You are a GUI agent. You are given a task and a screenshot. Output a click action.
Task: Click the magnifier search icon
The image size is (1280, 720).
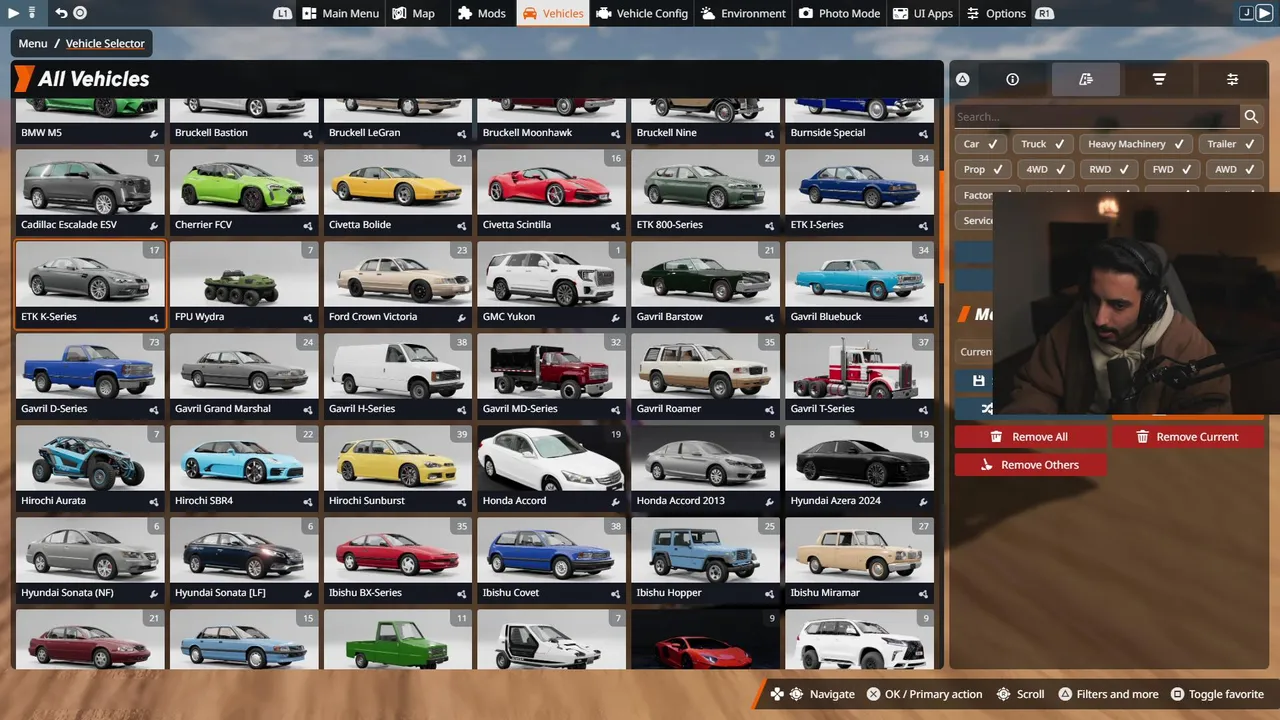coord(1251,117)
